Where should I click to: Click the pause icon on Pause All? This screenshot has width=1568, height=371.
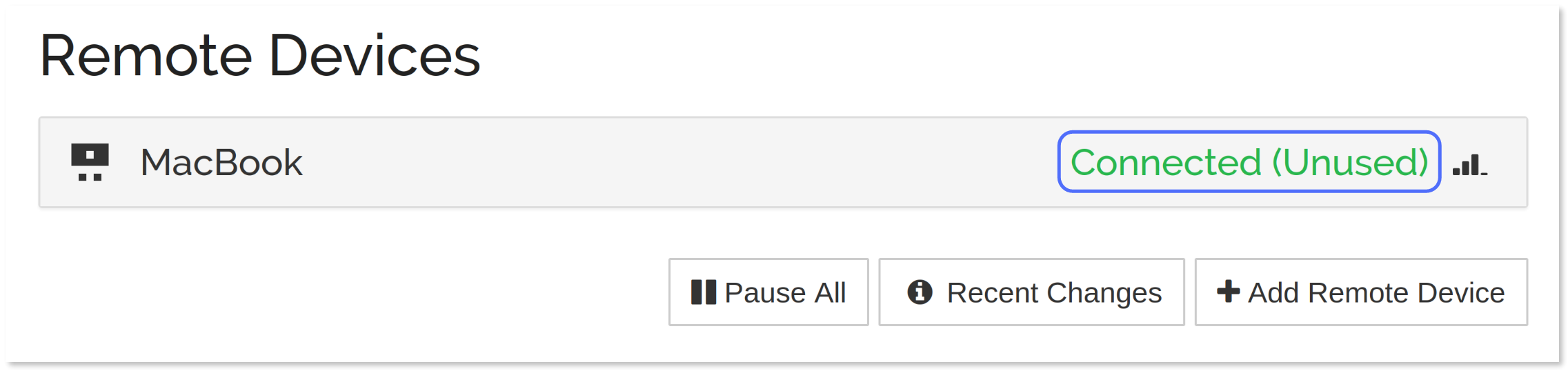(703, 292)
